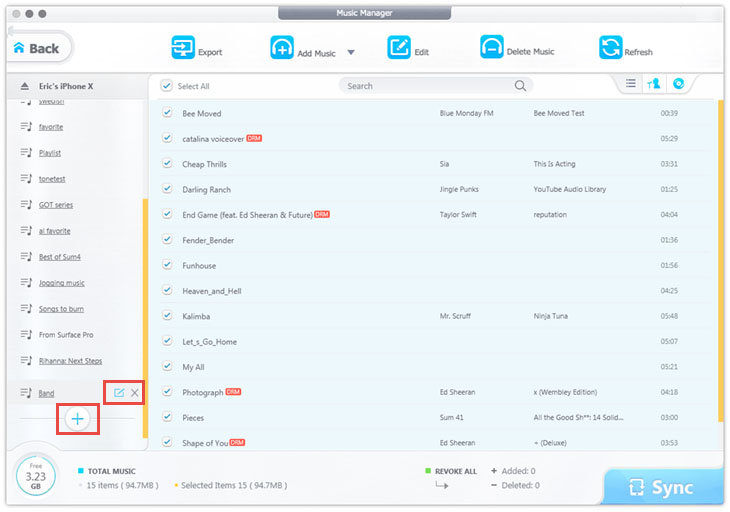The image size is (730, 512).
Task: Delete the Band playlist with X icon
Action: click(135, 393)
